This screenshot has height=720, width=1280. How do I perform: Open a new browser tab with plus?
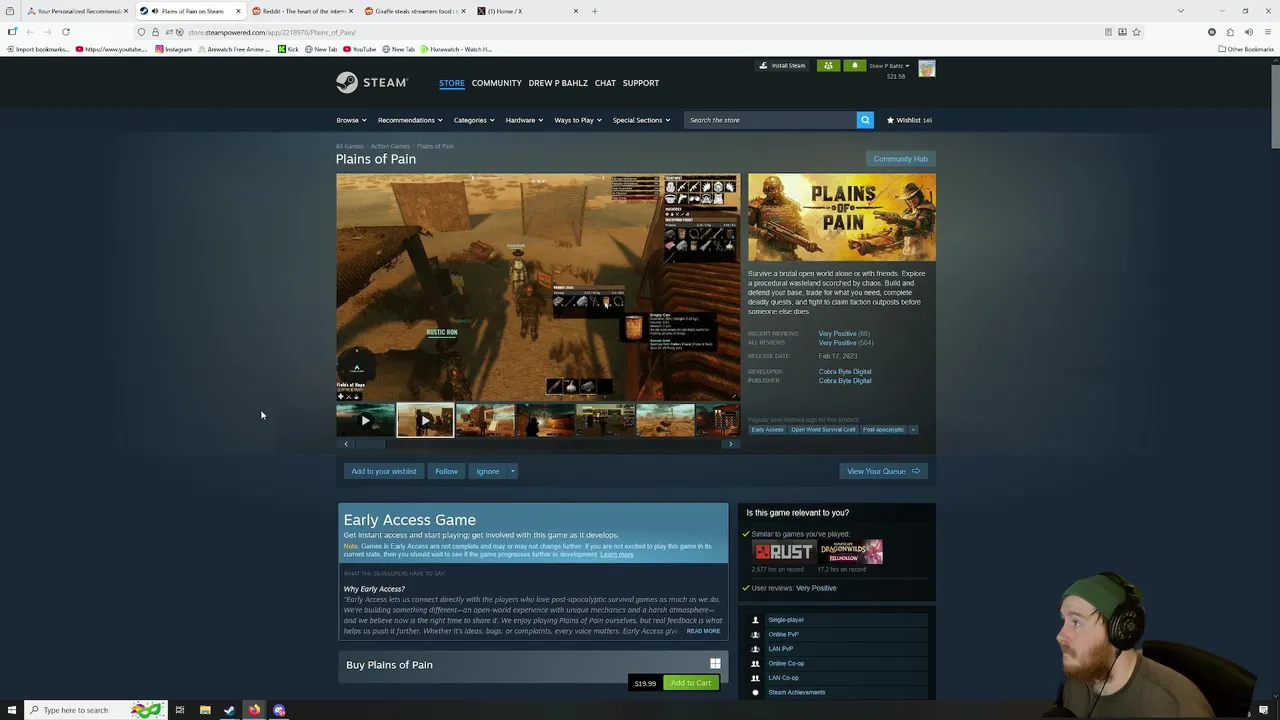(x=594, y=11)
